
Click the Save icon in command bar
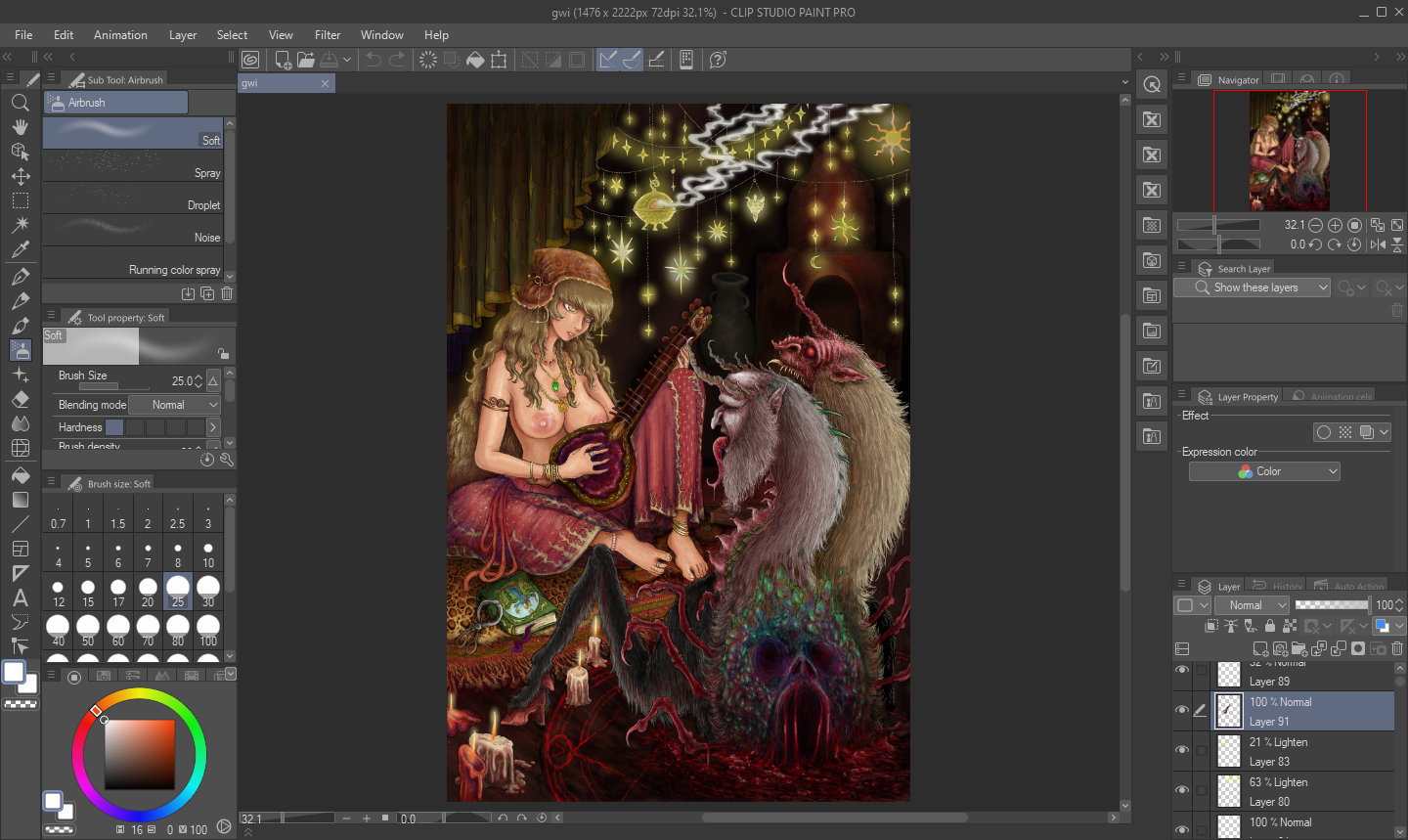pyautogui.click(x=330, y=60)
